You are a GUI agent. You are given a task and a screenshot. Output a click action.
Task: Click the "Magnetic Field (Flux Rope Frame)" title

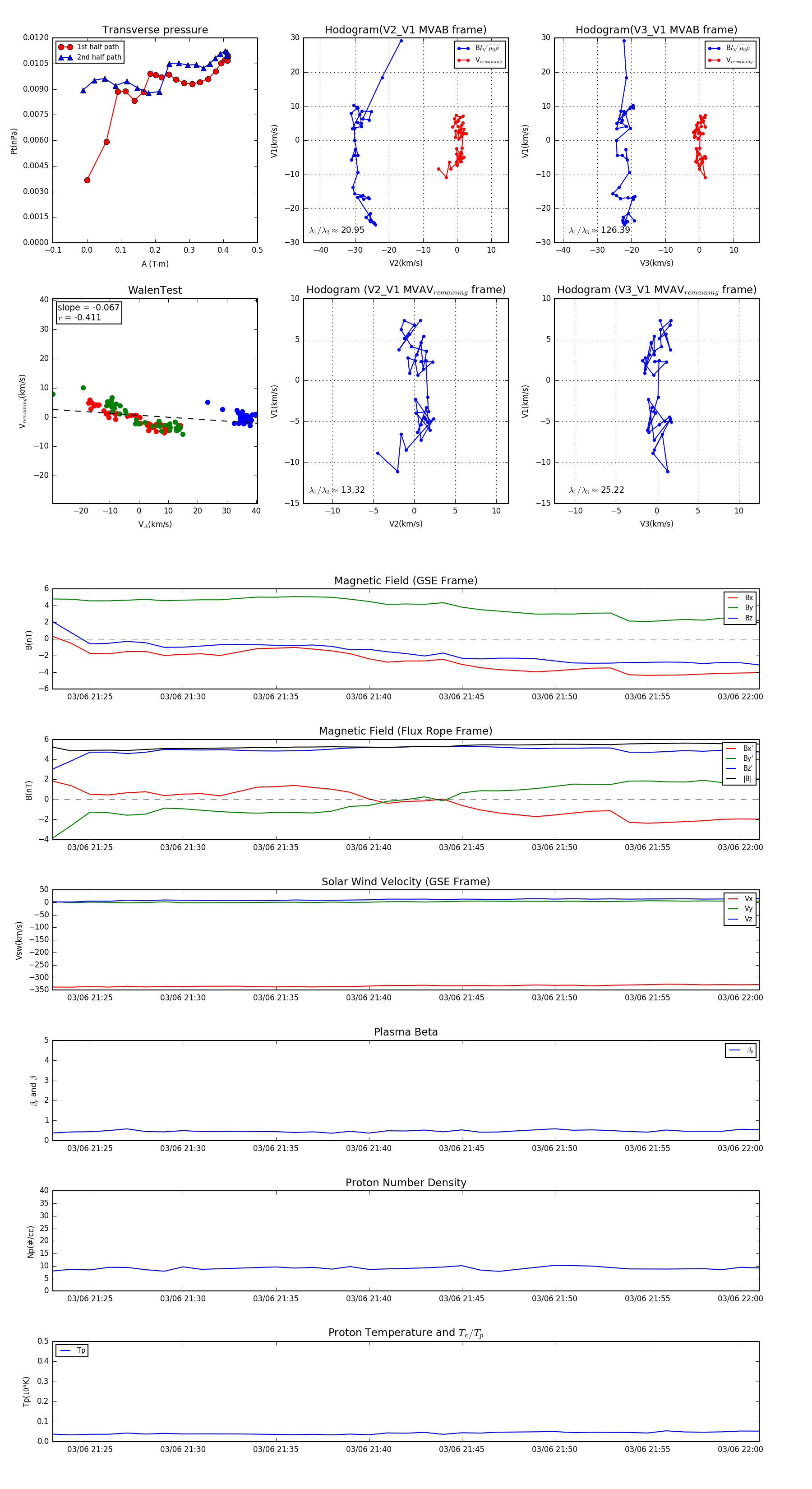(x=406, y=731)
